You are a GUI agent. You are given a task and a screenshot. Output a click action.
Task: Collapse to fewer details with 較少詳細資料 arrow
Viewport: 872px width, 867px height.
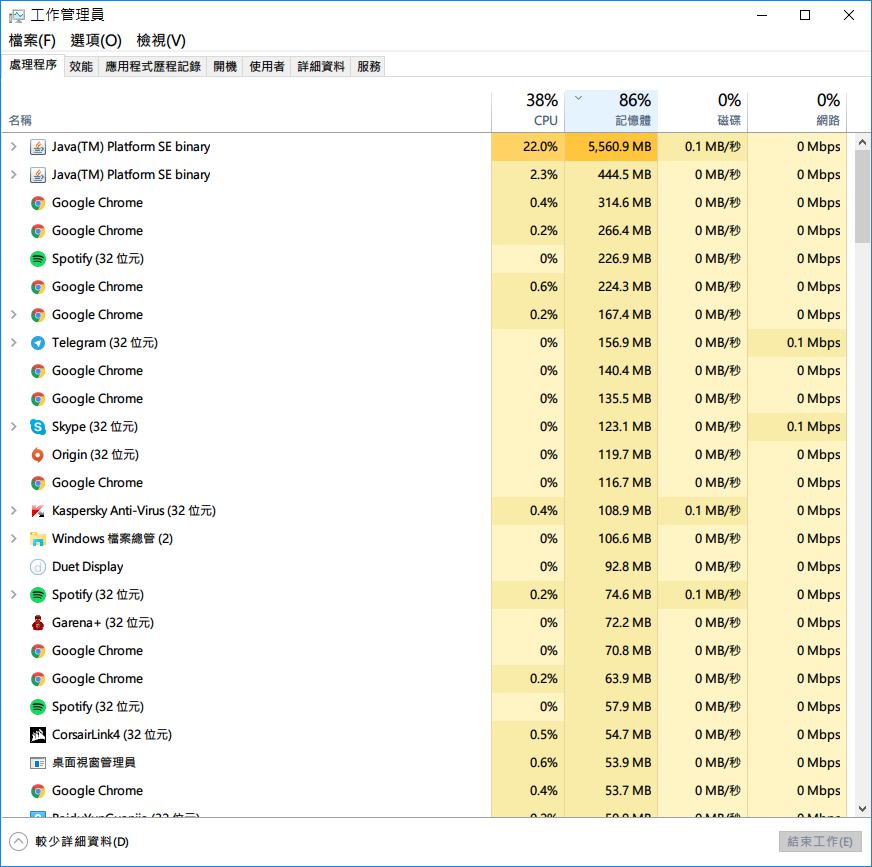[x=18, y=841]
